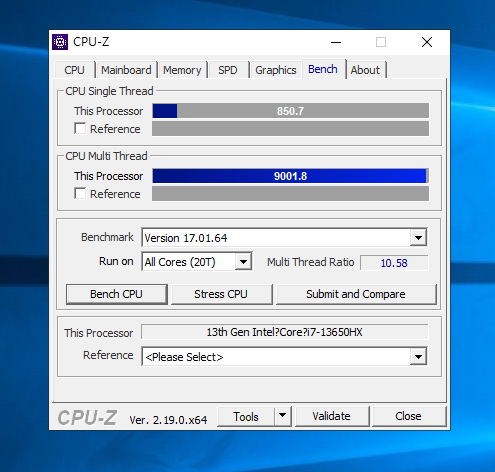Click the Close button at bottom
This screenshot has height=472, width=495.
(409, 416)
